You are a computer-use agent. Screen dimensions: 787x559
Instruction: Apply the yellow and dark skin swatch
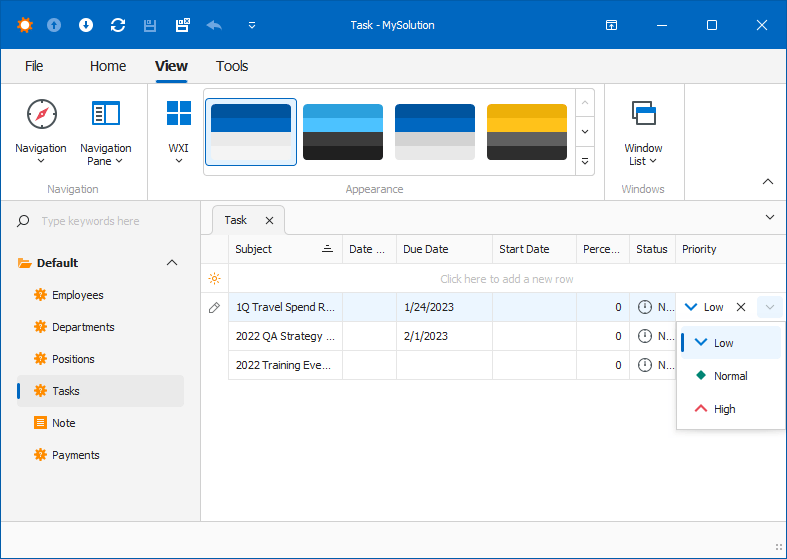click(527, 132)
